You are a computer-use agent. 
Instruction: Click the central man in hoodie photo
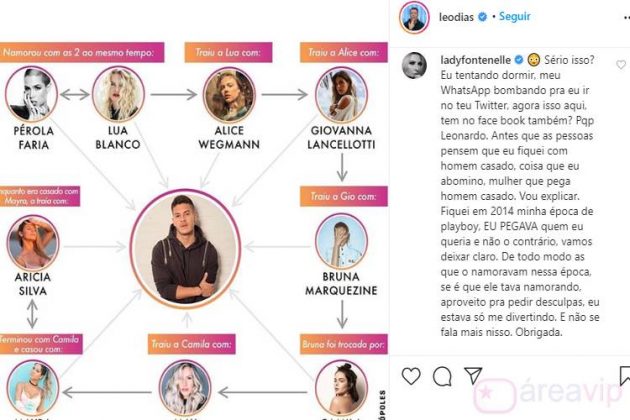point(185,248)
